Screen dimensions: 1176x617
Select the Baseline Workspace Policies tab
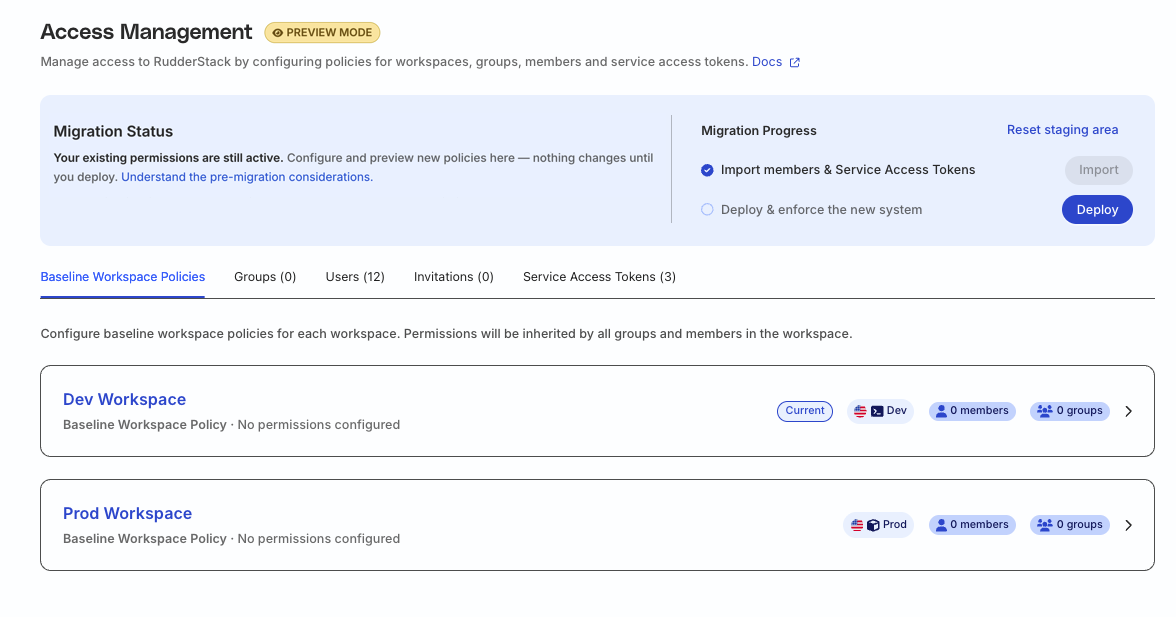point(122,277)
